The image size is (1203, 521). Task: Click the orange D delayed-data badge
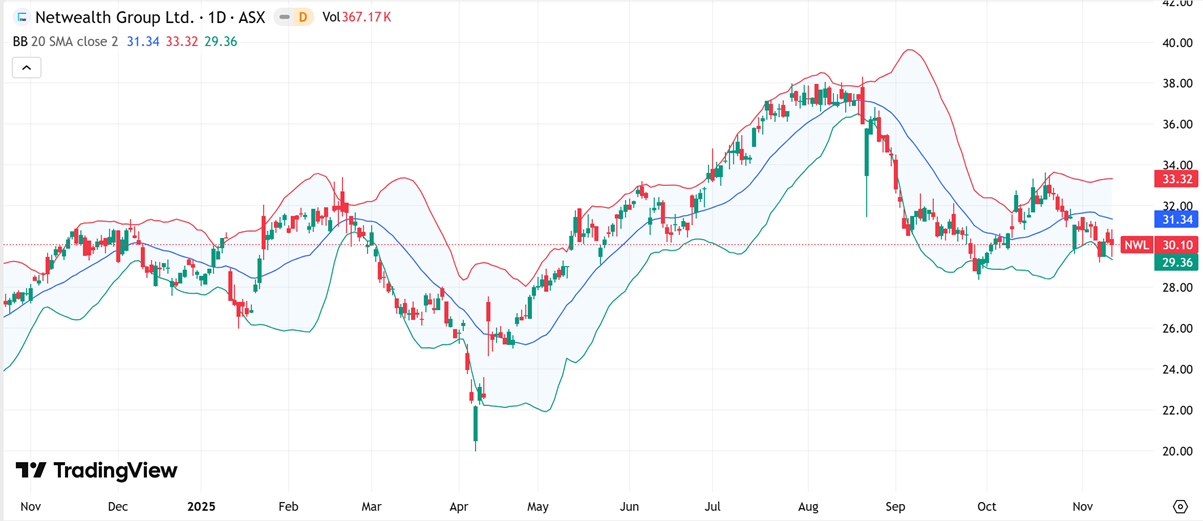click(x=302, y=18)
